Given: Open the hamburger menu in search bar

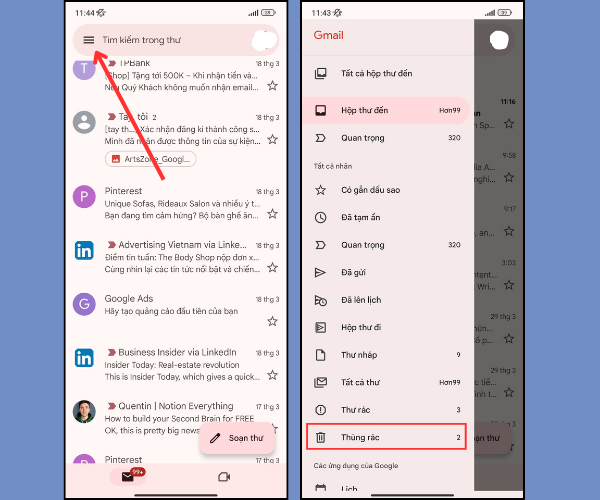Looking at the screenshot, I should (x=88, y=40).
